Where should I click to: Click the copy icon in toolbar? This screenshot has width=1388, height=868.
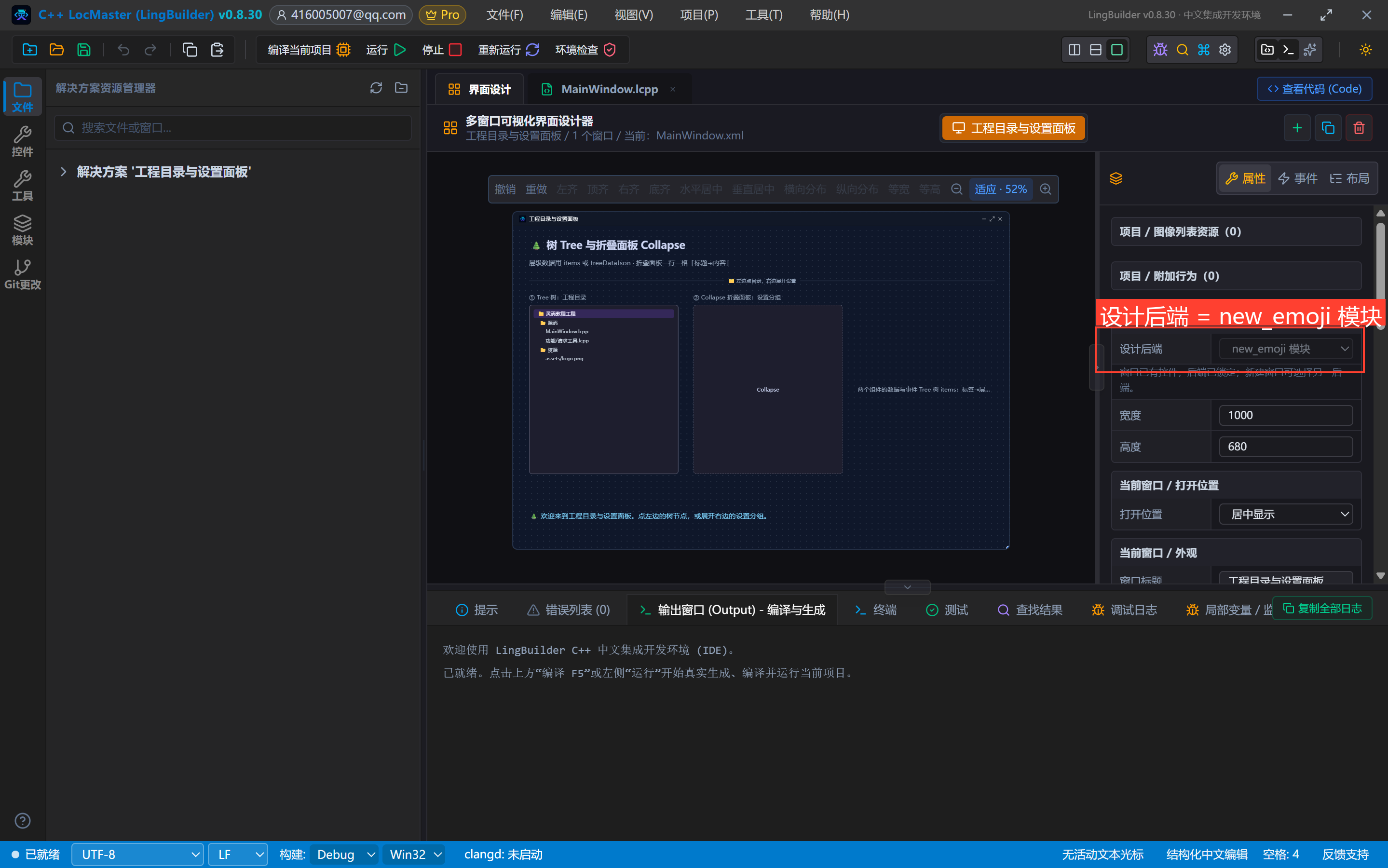190,50
